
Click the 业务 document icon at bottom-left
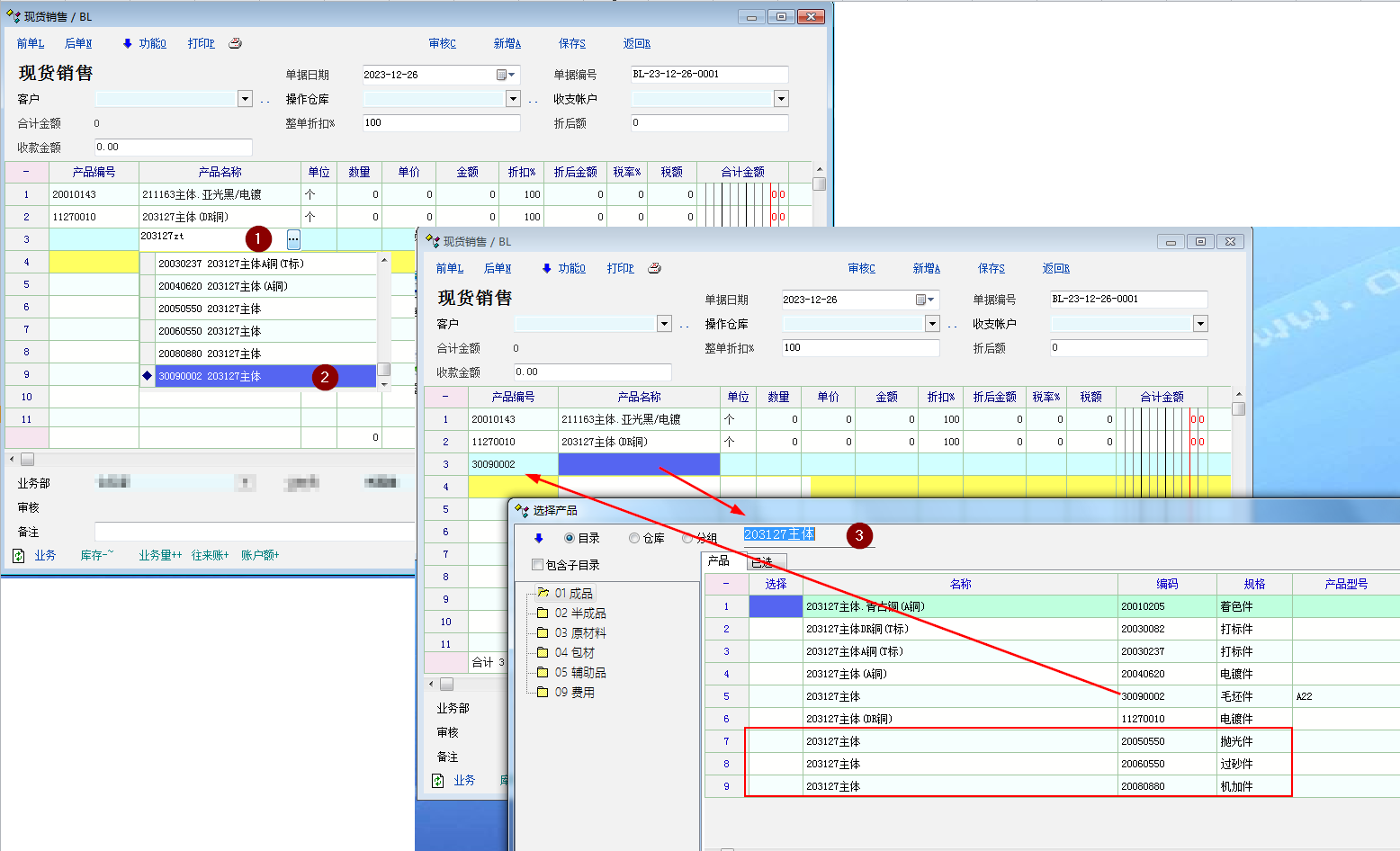[19, 556]
